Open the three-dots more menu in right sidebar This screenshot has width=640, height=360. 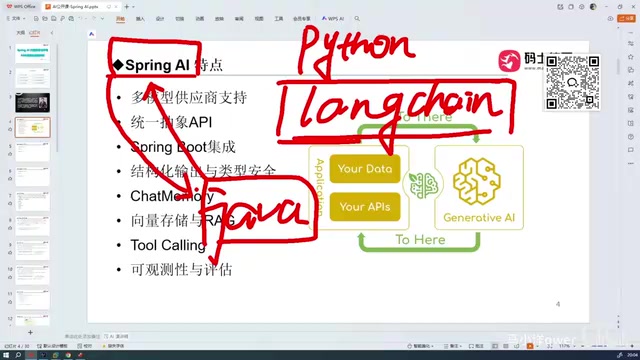point(631,163)
